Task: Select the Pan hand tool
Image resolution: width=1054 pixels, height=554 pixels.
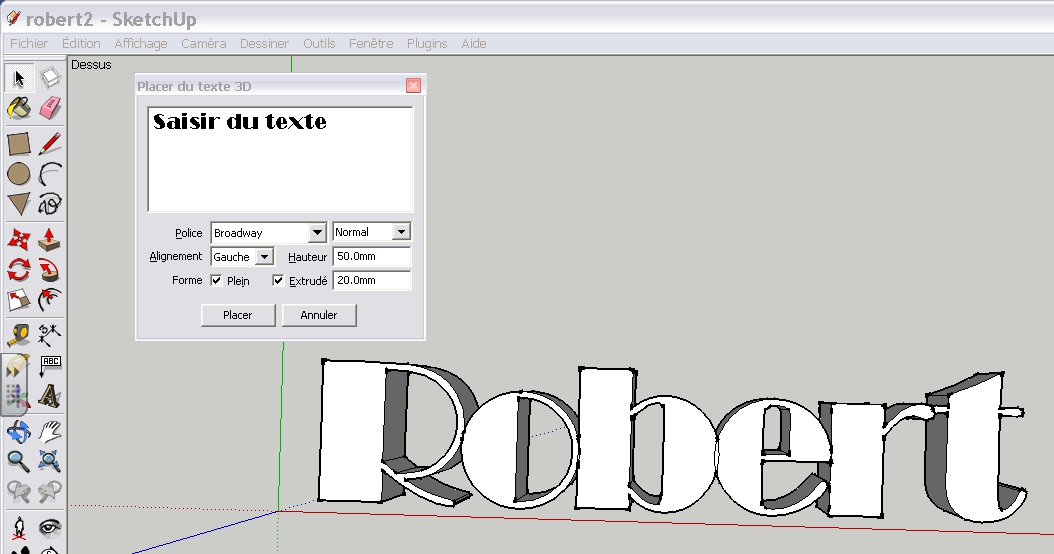Action: coord(50,432)
